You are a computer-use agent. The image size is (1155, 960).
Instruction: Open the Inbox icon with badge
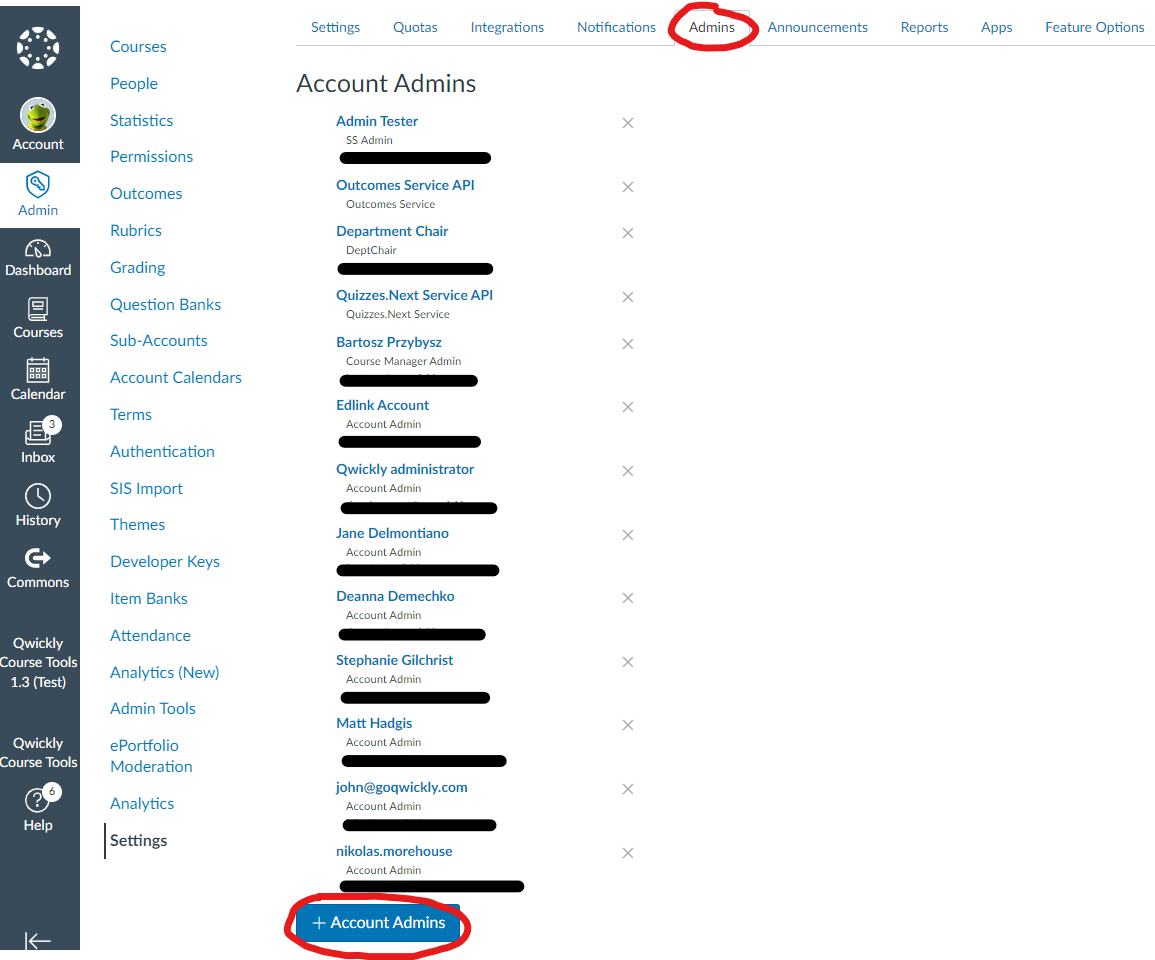[38, 434]
